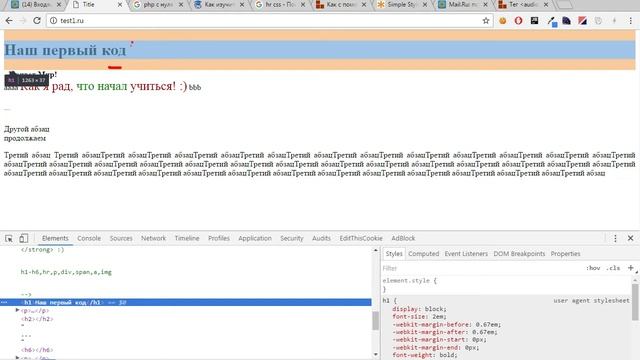Click the comment text h1-h6,hr,p,div,span,a,img
The width and height of the screenshot is (640, 360).
(66, 272)
